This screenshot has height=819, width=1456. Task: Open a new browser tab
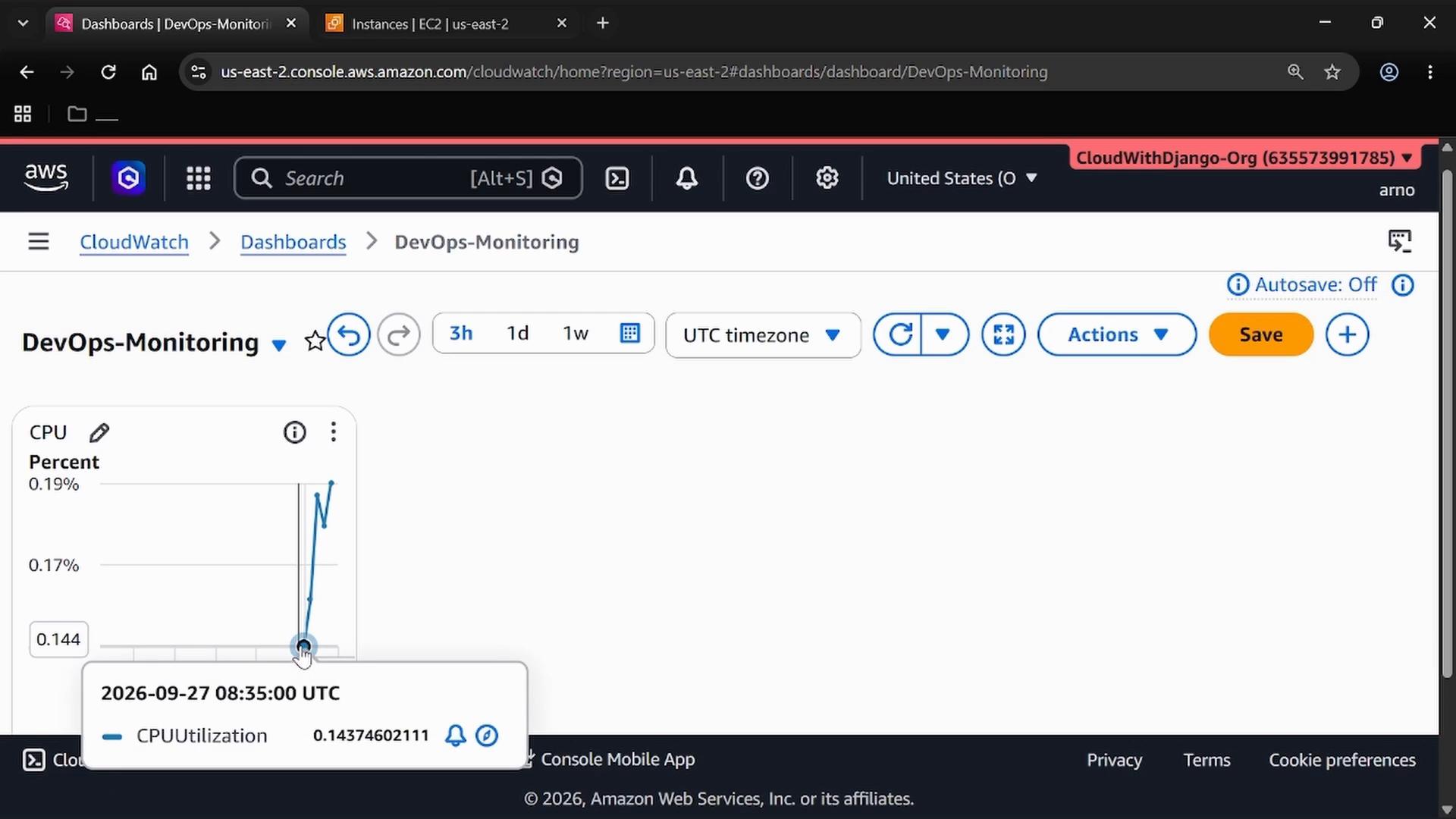tap(603, 24)
